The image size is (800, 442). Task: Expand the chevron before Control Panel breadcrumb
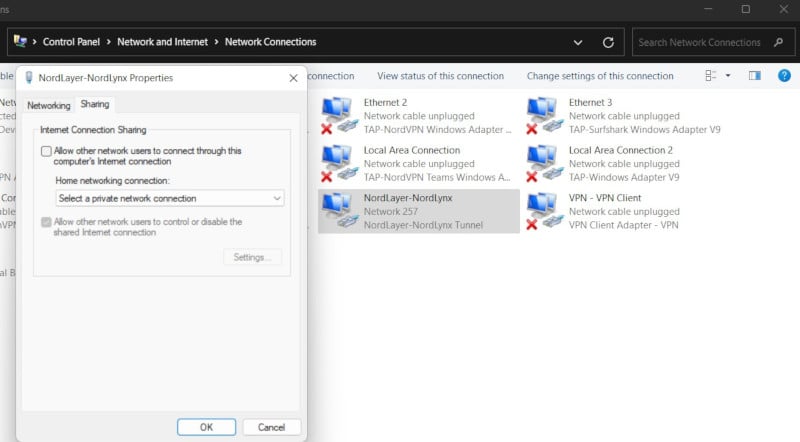click(35, 42)
